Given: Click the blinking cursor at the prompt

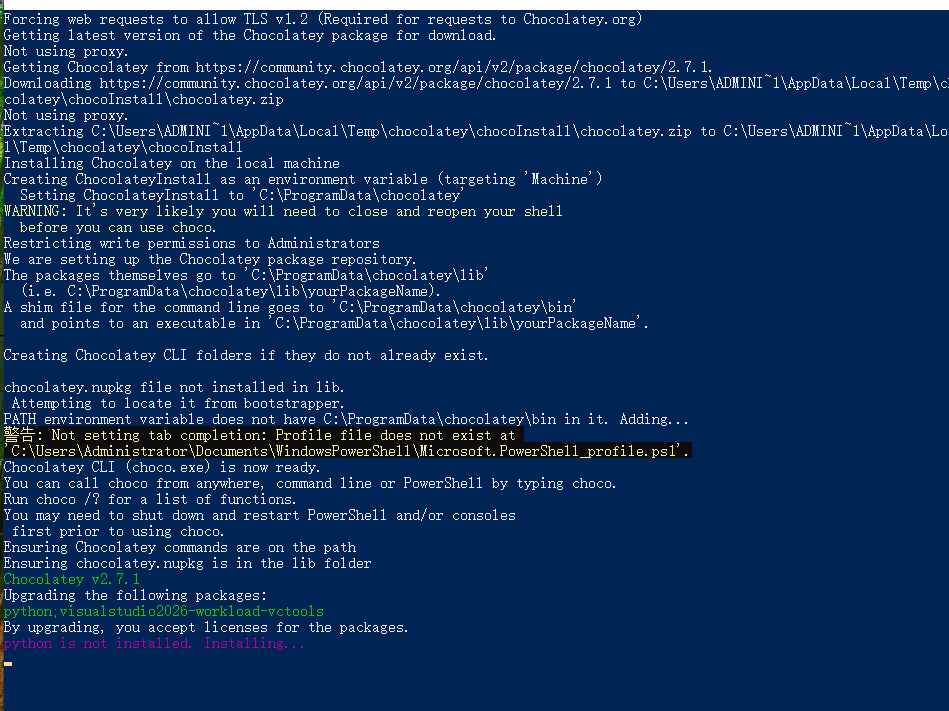Looking at the screenshot, I should [x=8, y=662].
